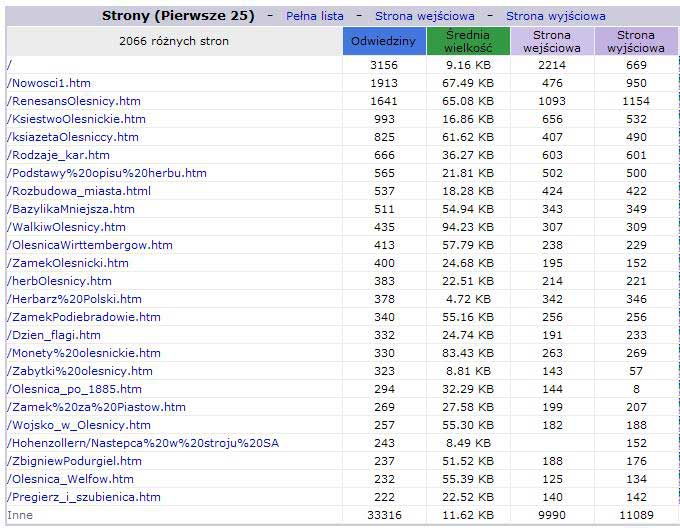The height and width of the screenshot is (531, 680).
Task: Open the /ZamekOlesnicki.htm link
Action: [x=67, y=263]
